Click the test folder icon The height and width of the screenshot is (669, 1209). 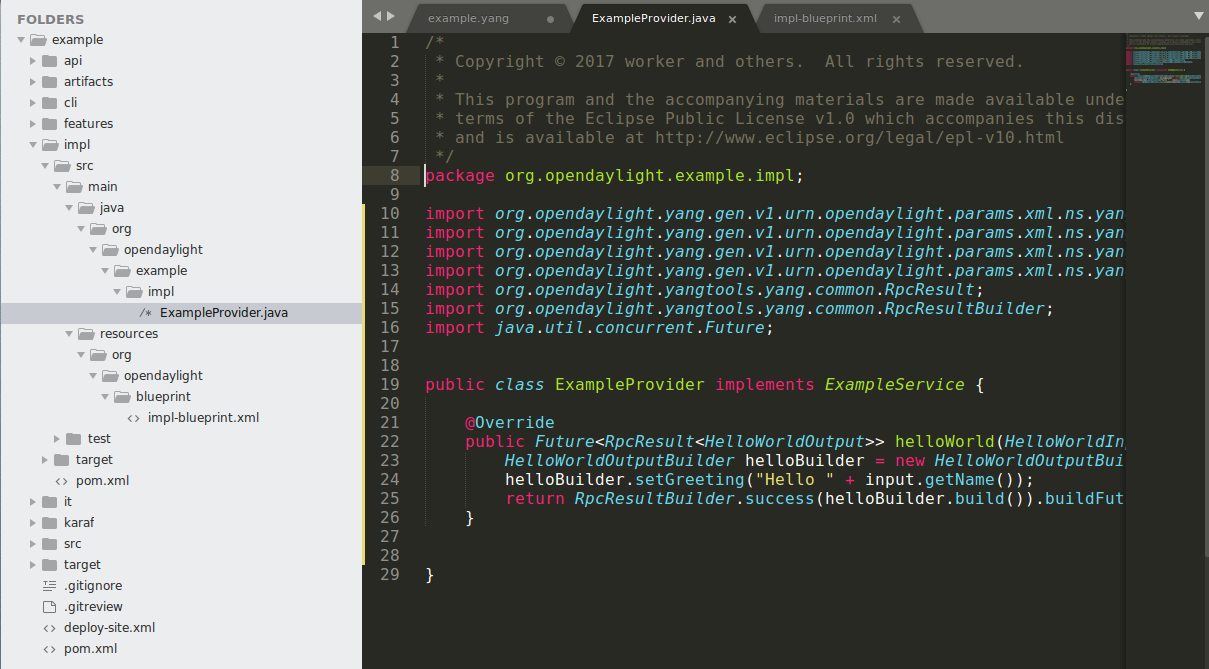coord(74,439)
